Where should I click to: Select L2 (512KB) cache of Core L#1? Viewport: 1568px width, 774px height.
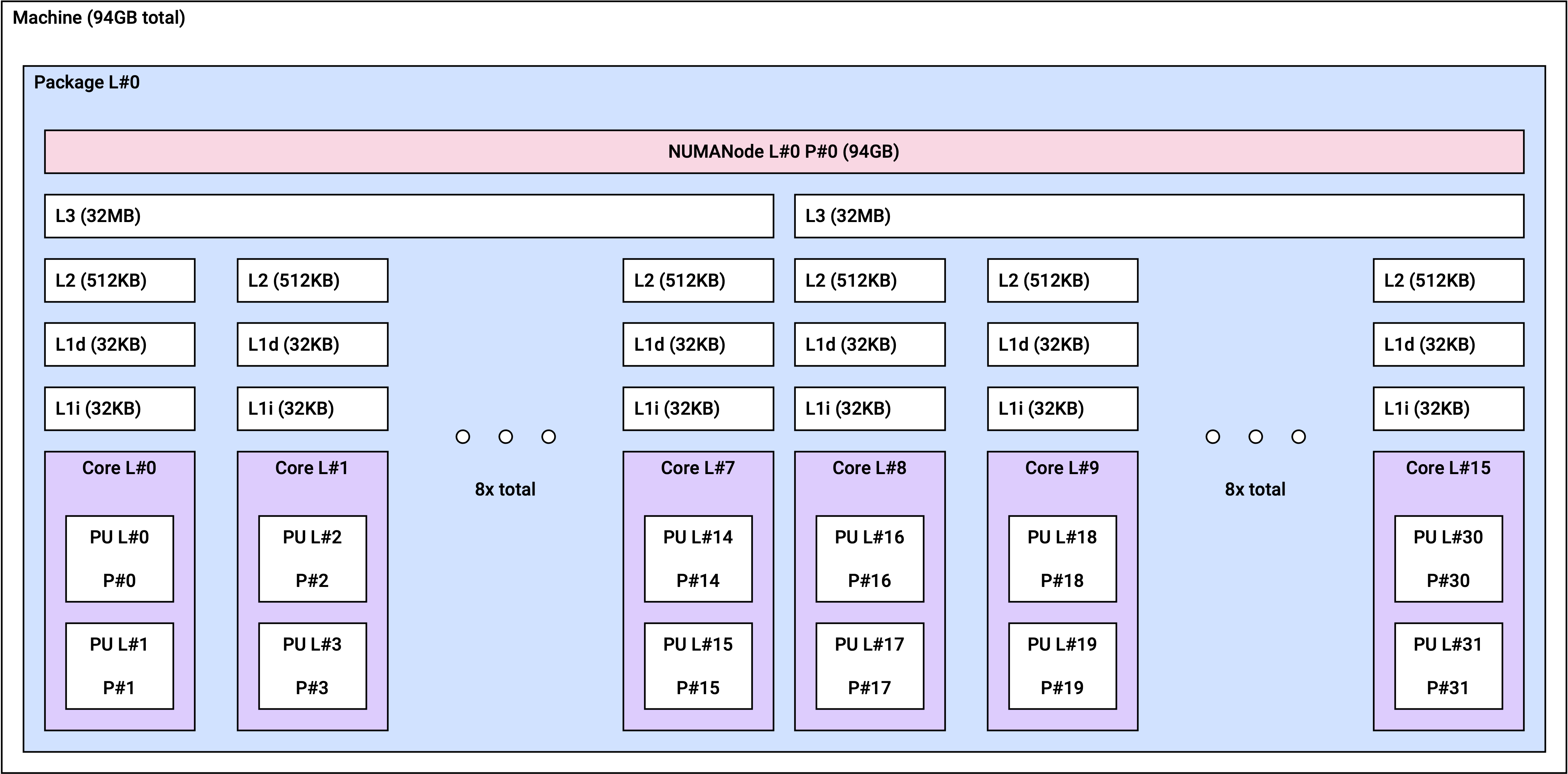[312, 280]
